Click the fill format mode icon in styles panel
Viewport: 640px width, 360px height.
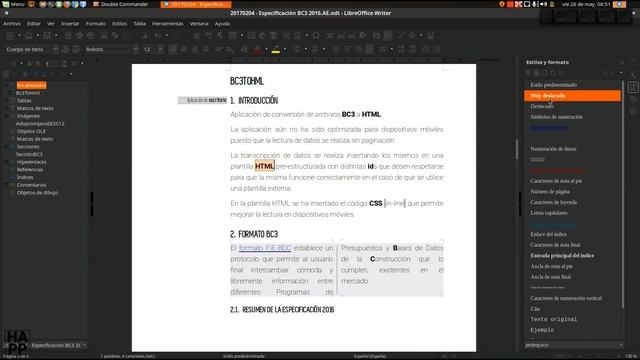pos(605,73)
